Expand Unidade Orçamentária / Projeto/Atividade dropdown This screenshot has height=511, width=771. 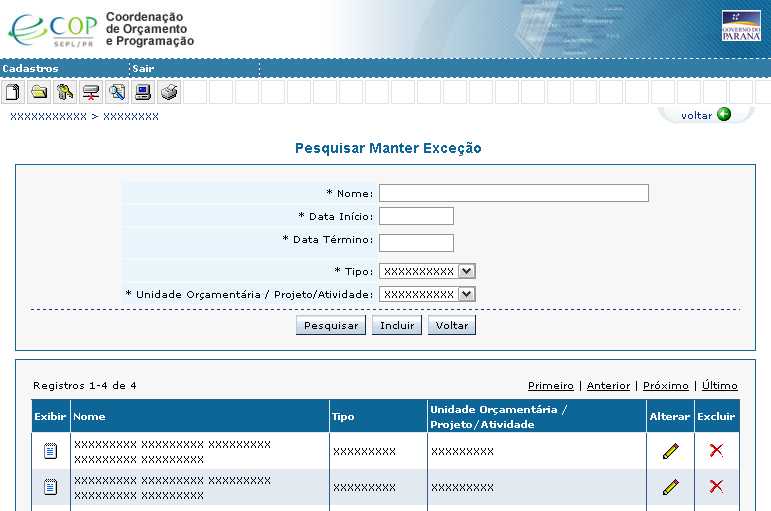(x=467, y=294)
